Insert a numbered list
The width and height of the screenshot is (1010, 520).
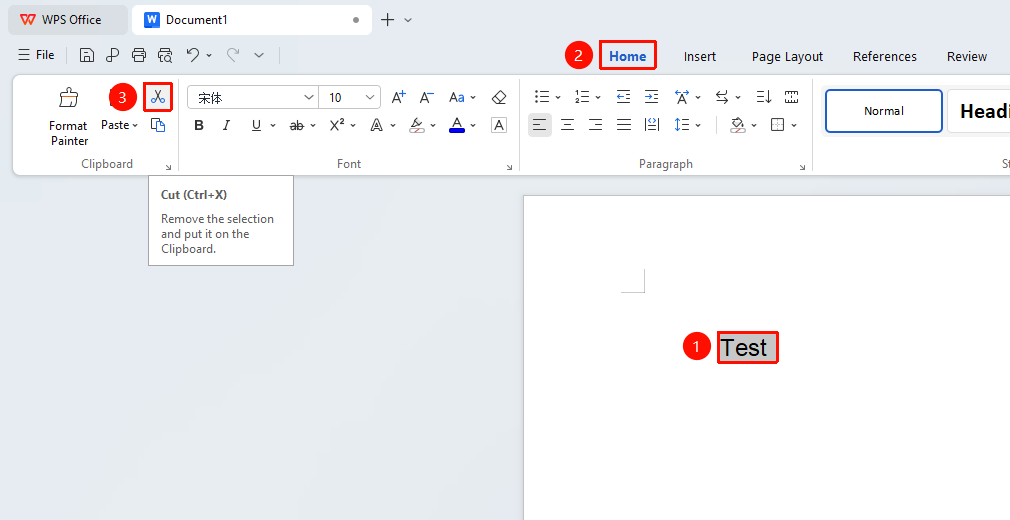[582, 97]
